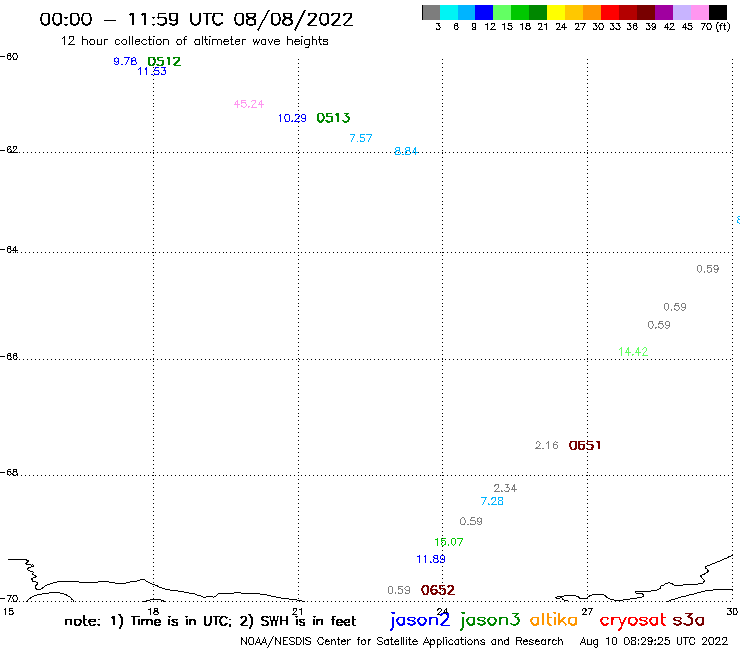Click the gray 2.16 wave height value
Screen dimensions: 740x650
tap(547, 445)
